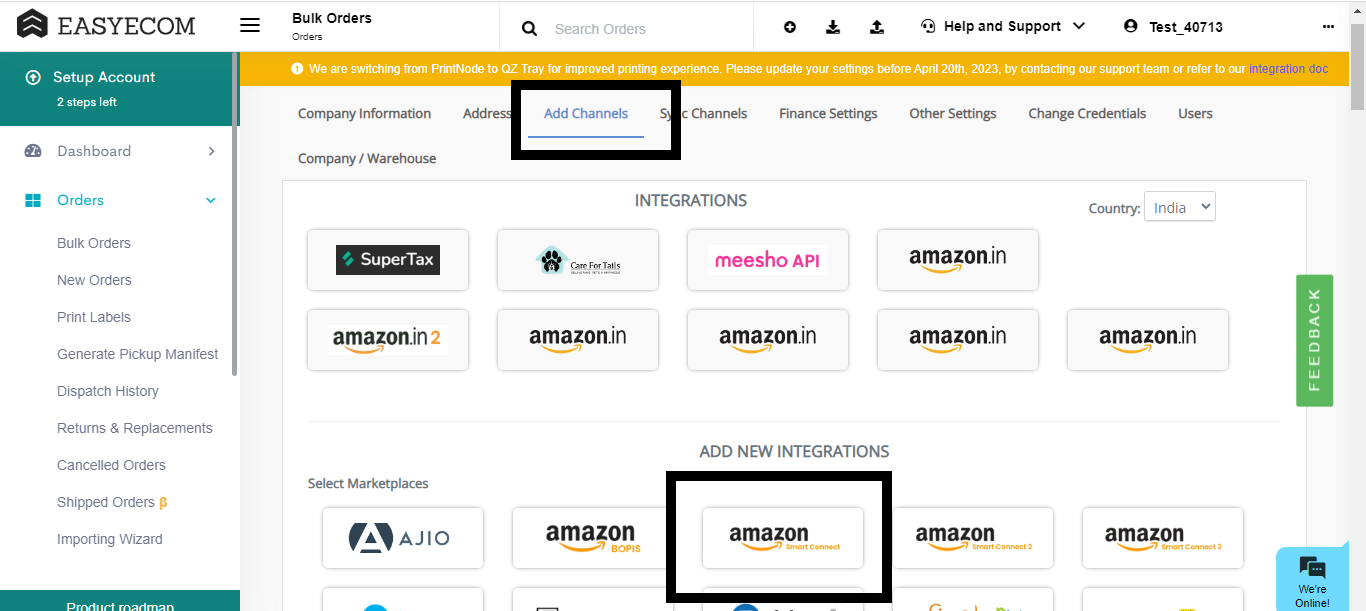Follow the integration doc link

tap(1288, 69)
